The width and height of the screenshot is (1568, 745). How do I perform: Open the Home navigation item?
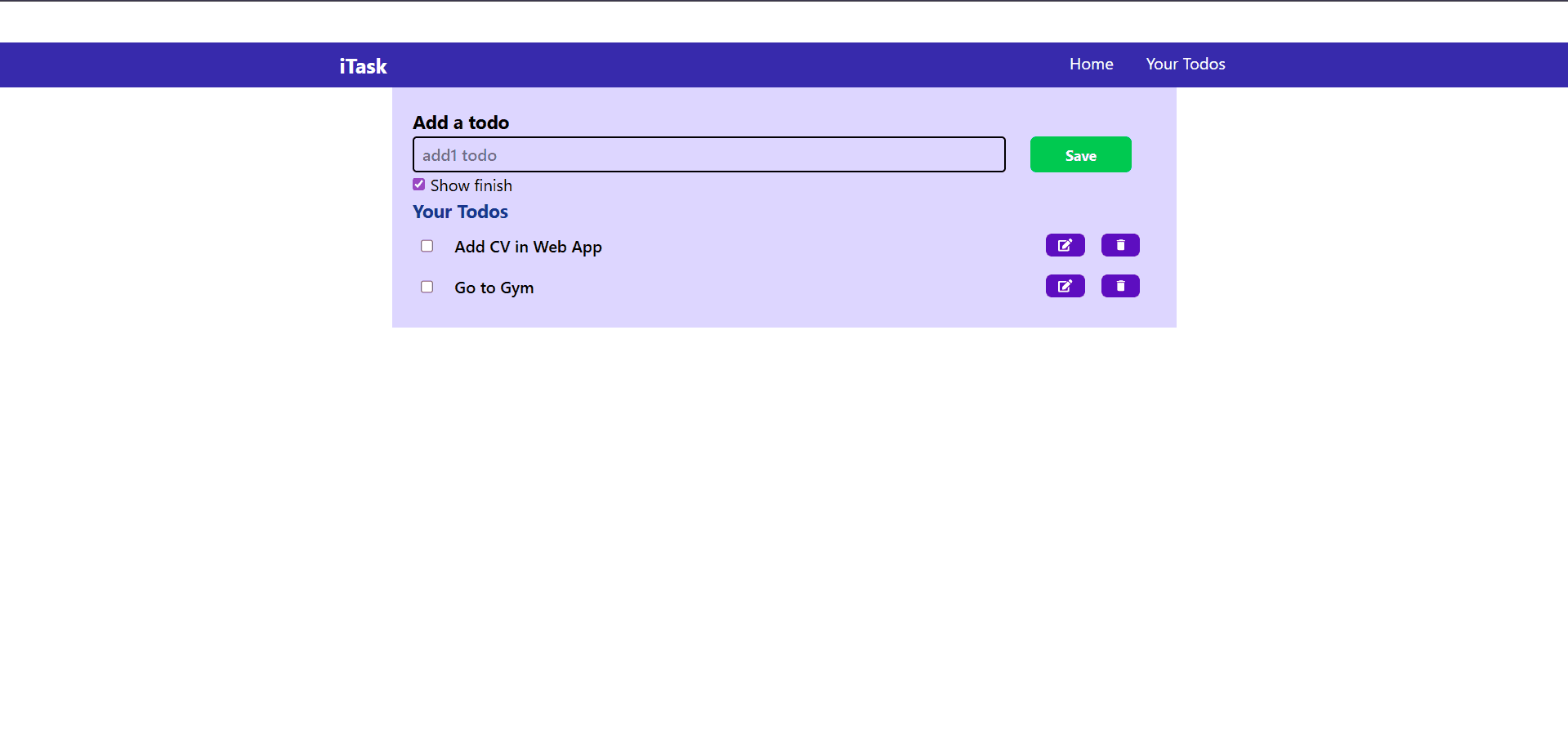coord(1091,64)
